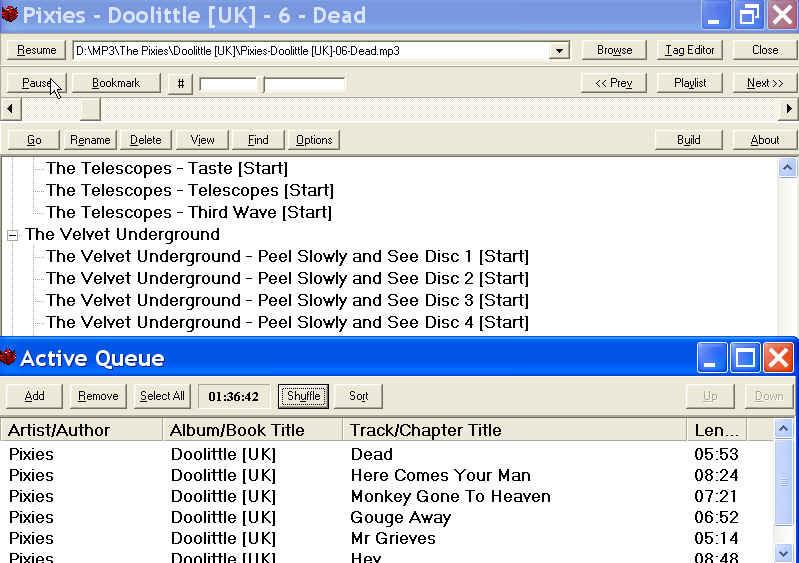The width and height of the screenshot is (799, 563).
Task: Click the Delete button
Action: 146,140
